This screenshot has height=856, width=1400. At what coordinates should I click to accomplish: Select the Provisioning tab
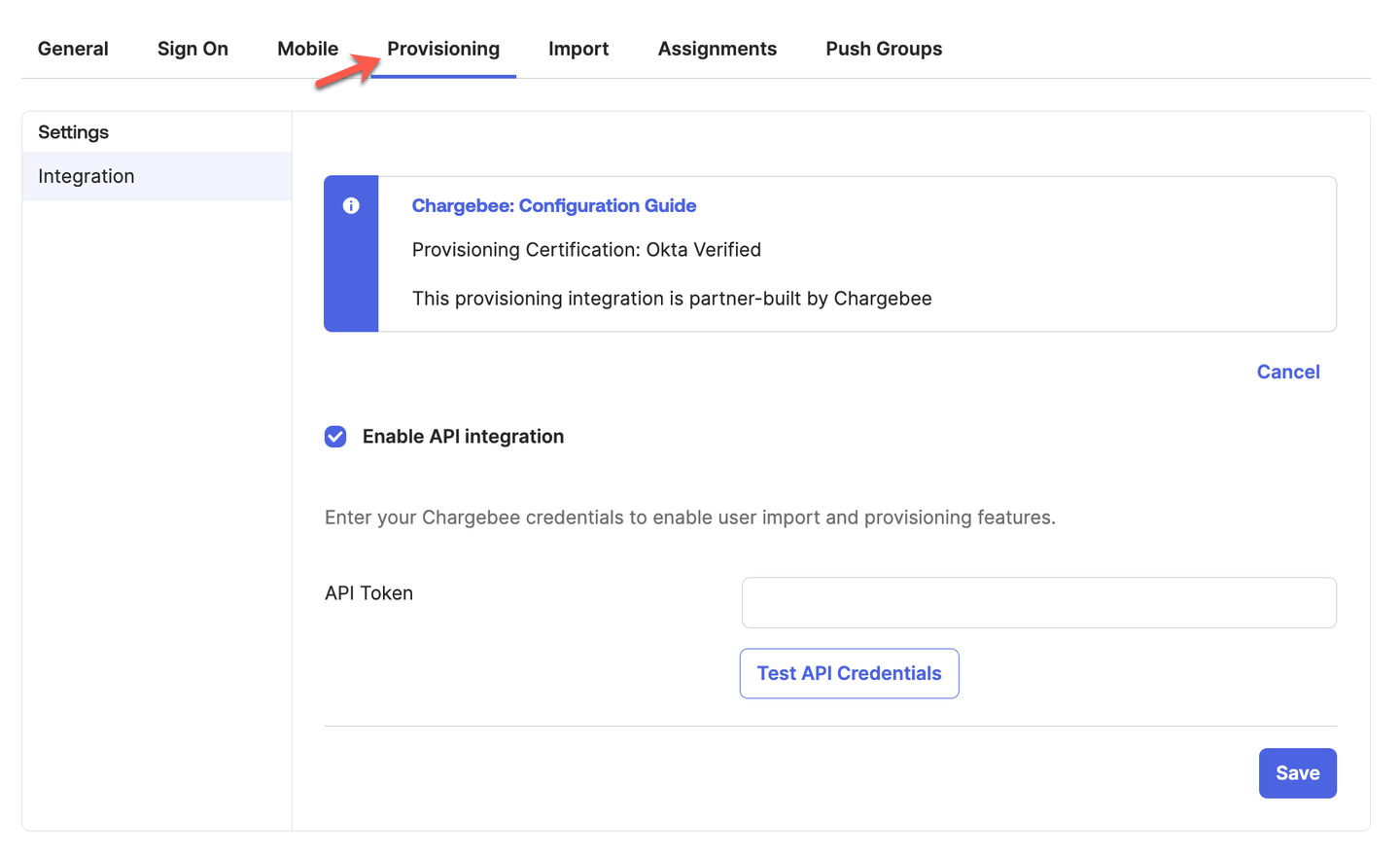[x=443, y=49]
